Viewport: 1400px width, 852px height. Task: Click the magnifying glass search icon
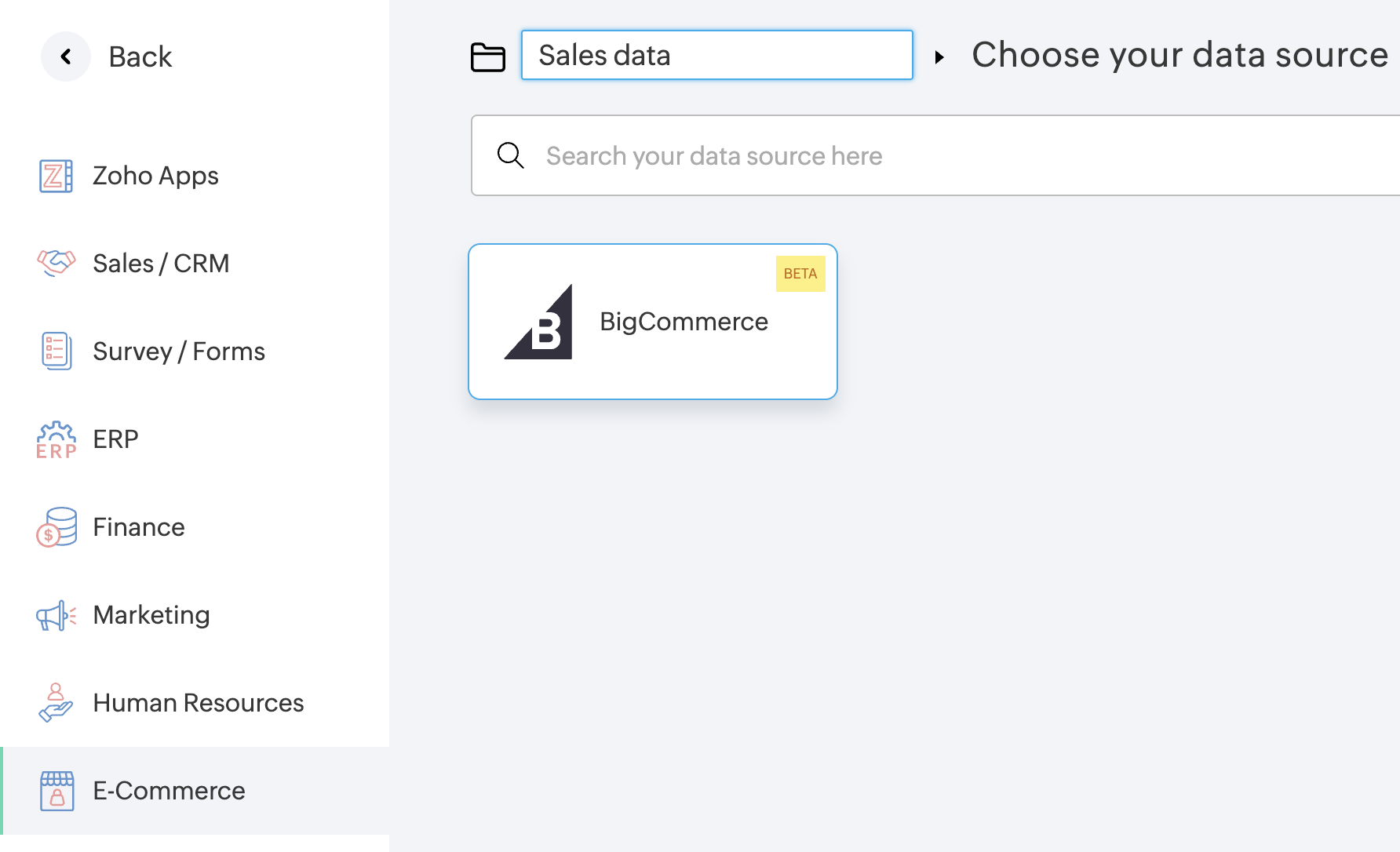point(510,155)
